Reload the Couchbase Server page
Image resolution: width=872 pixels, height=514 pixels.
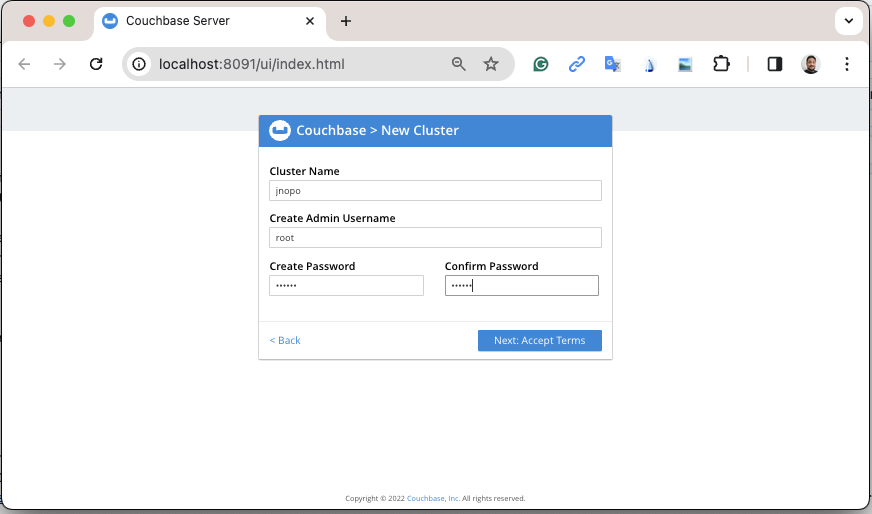(x=96, y=64)
